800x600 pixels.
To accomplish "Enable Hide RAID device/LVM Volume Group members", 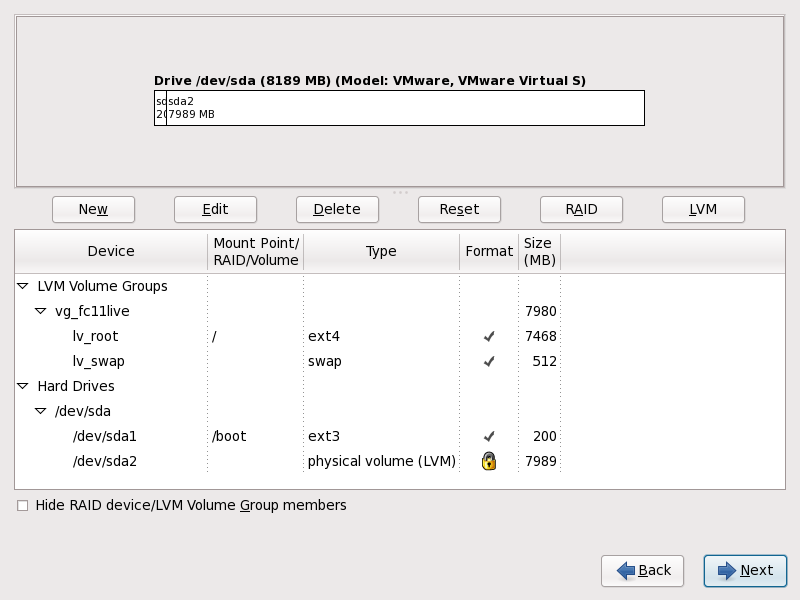I will pyautogui.click(x=23, y=506).
